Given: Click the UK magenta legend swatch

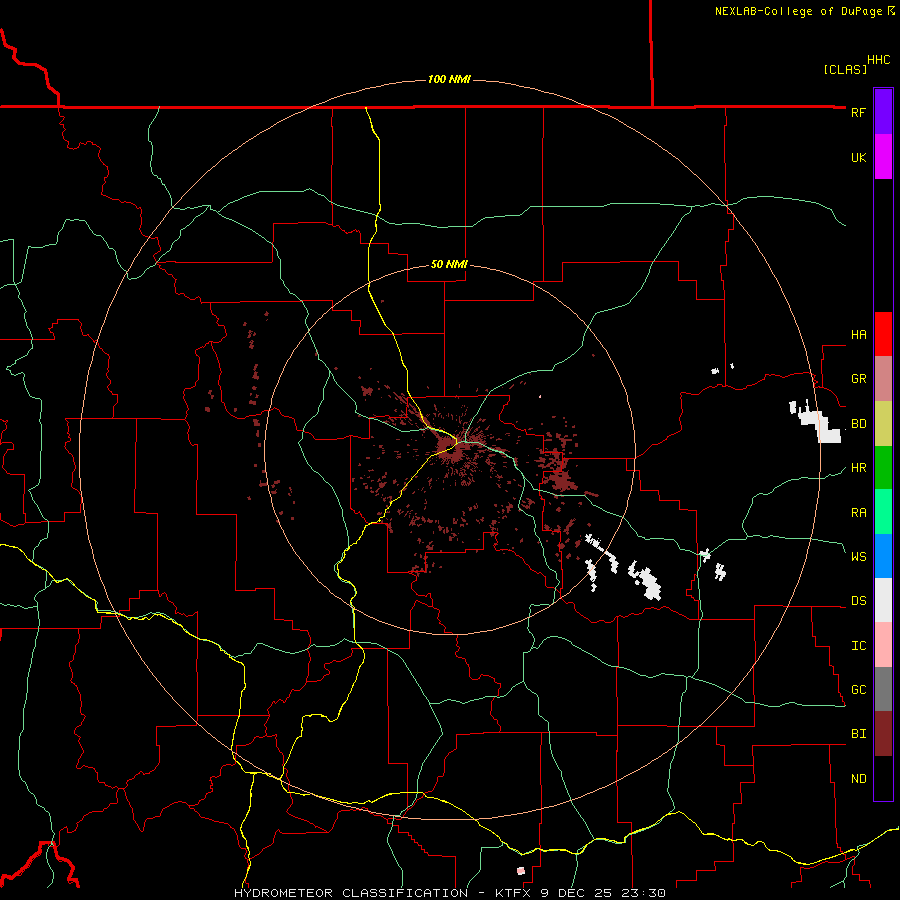Looking at the screenshot, I should point(883,157).
